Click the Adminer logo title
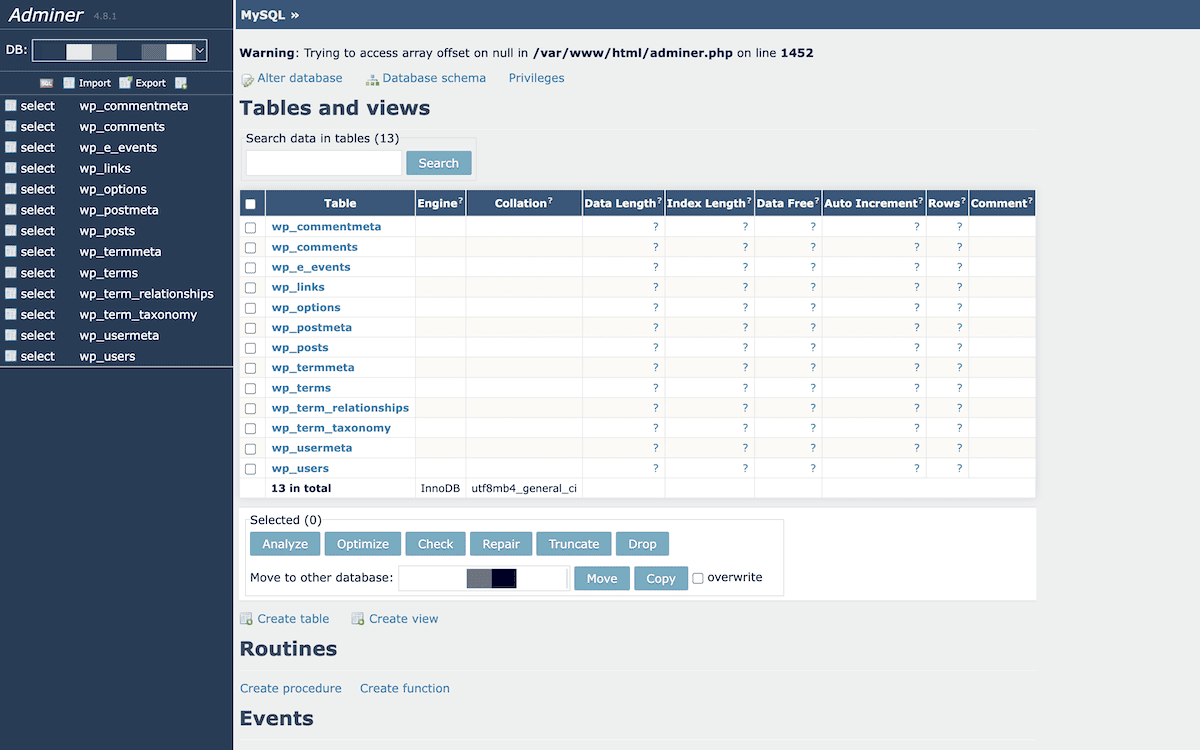This screenshot has height=750, width=1200. (46, 15)
